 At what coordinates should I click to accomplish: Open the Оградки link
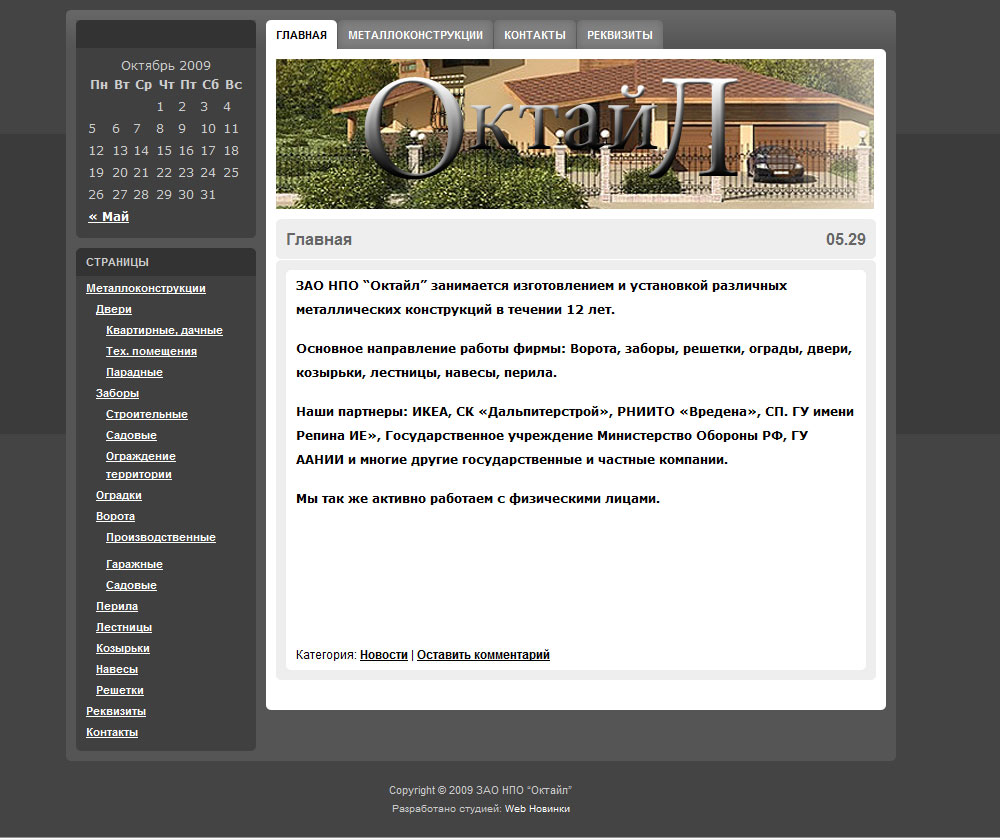(119, 496)
